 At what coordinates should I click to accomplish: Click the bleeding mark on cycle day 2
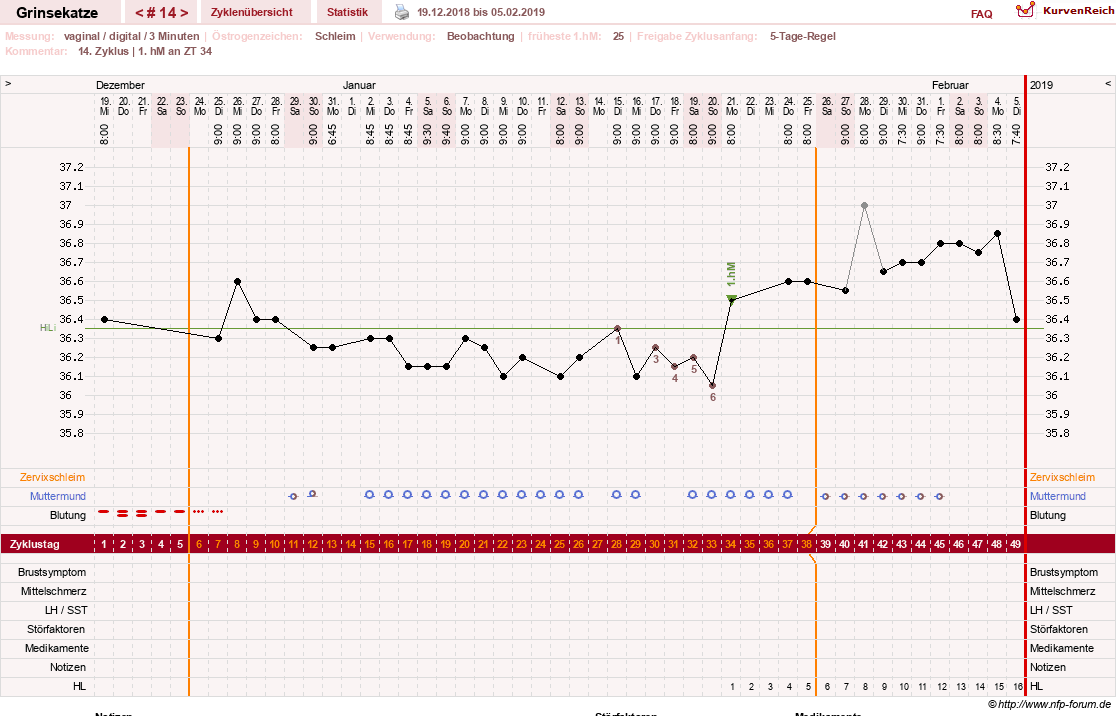point(123,512)
